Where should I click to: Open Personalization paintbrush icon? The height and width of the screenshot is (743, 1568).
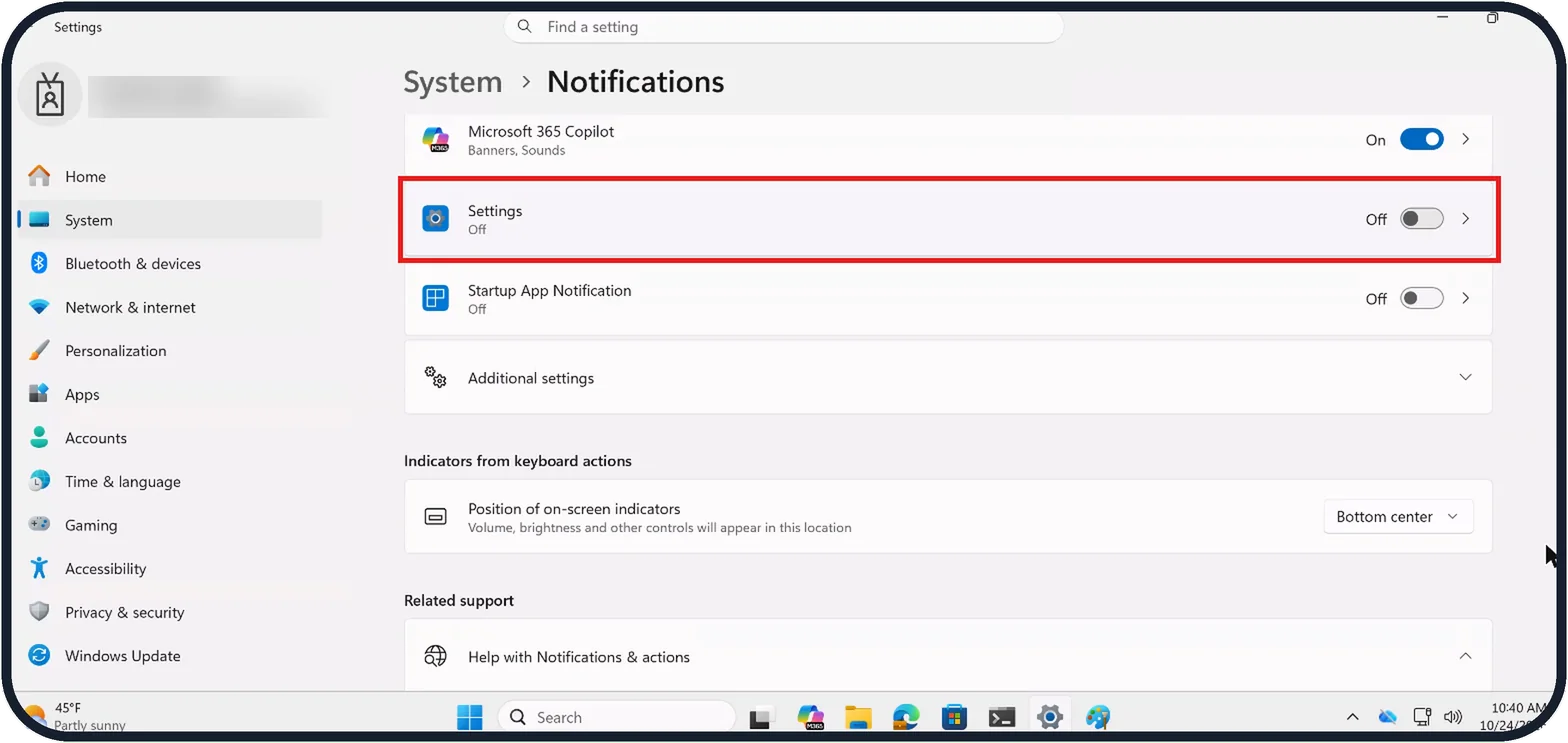[x=39, y=351]
